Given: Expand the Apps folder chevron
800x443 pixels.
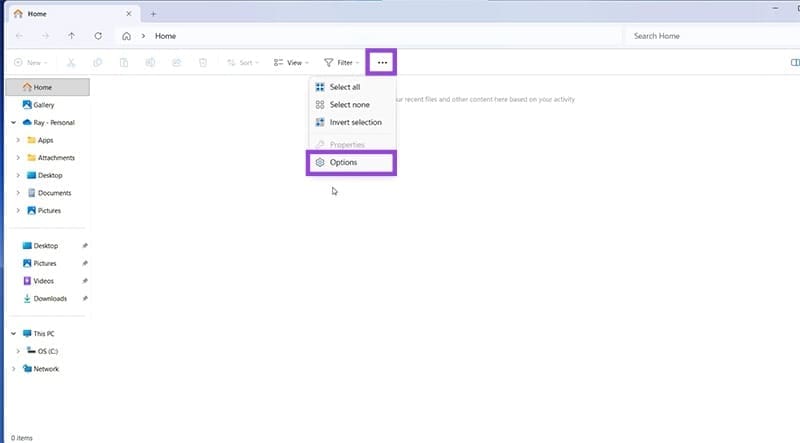Looking at the screenshot, I should tap(18, 140).
